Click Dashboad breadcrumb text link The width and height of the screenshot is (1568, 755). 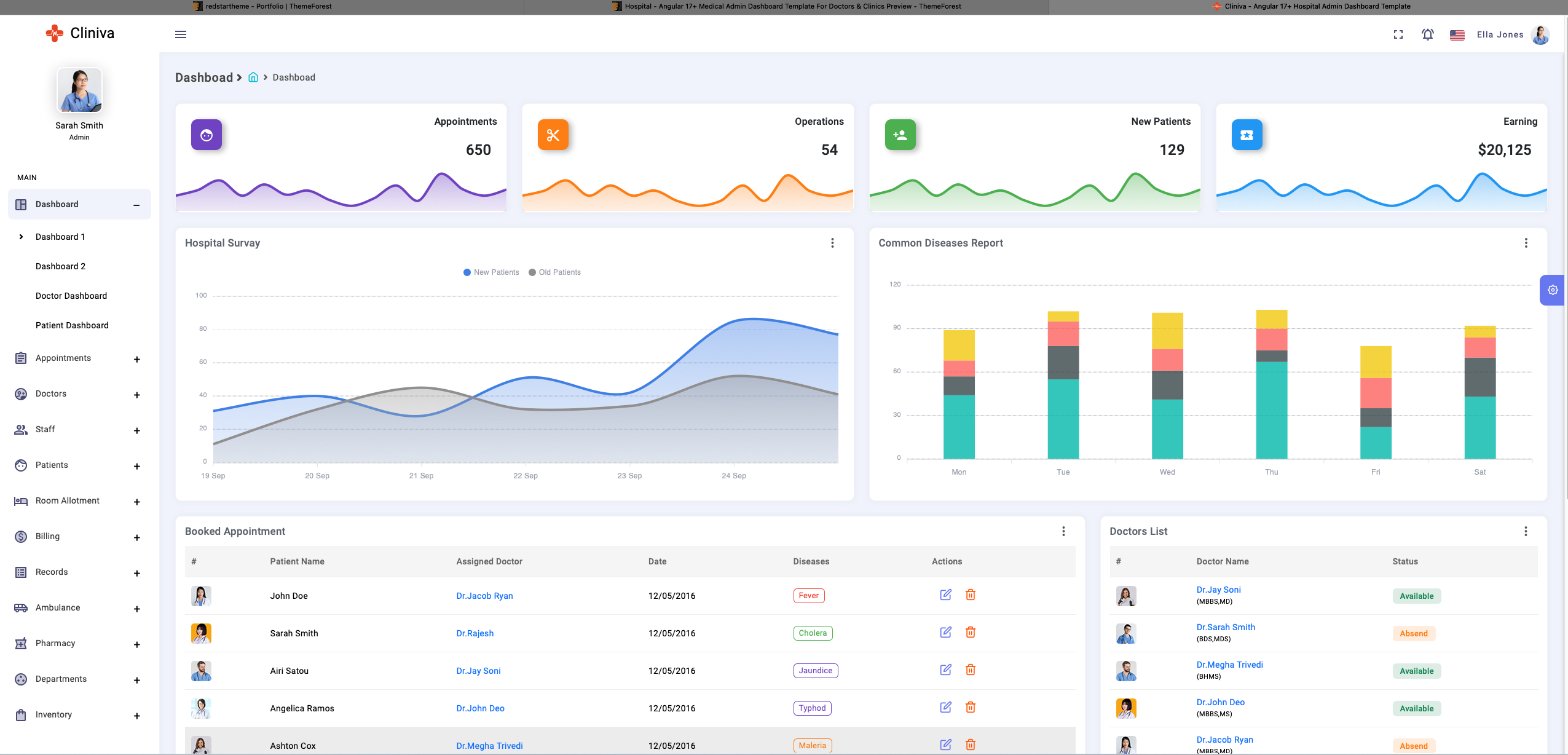(x=294, y=77)
